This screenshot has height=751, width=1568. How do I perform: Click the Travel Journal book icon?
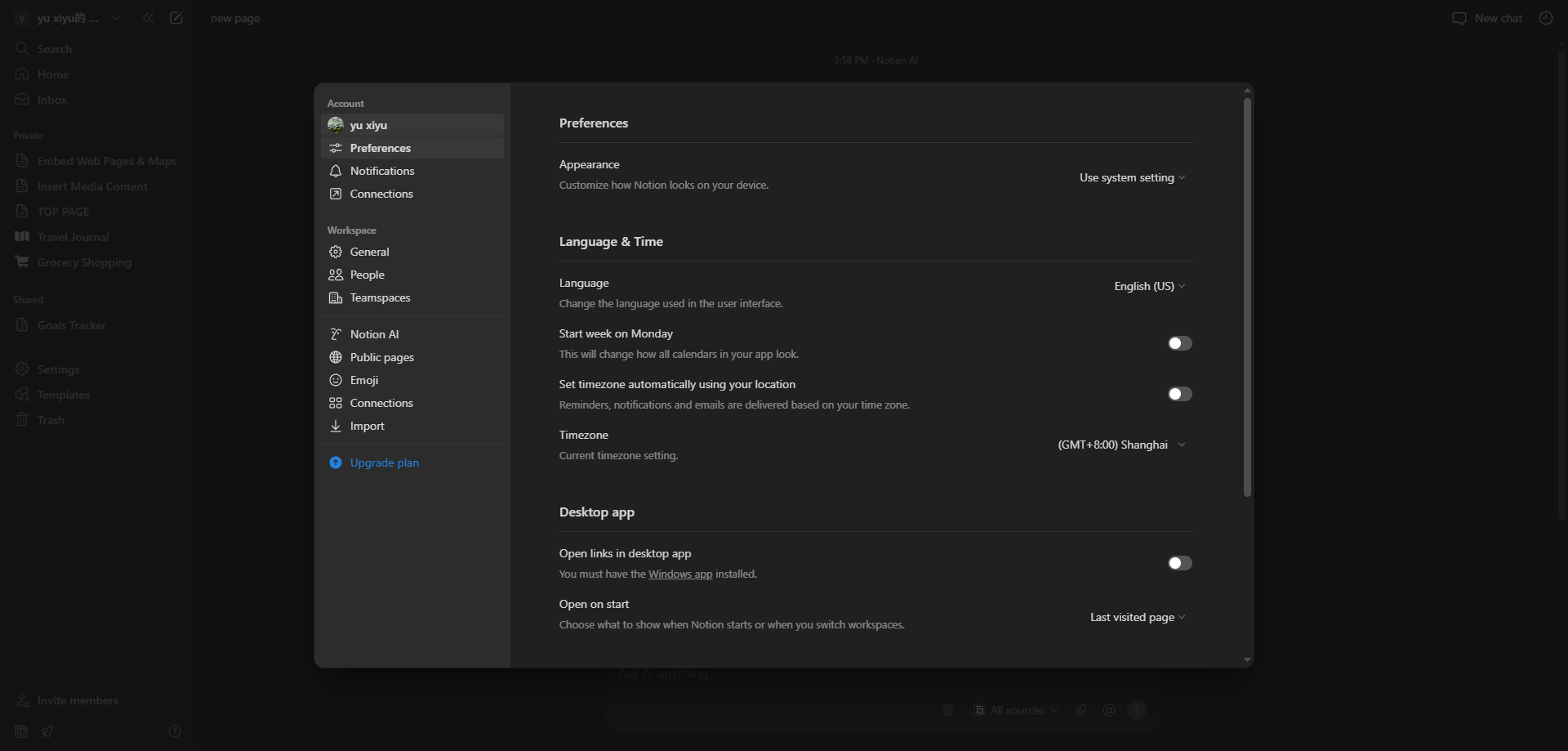(x=22, y=237)
